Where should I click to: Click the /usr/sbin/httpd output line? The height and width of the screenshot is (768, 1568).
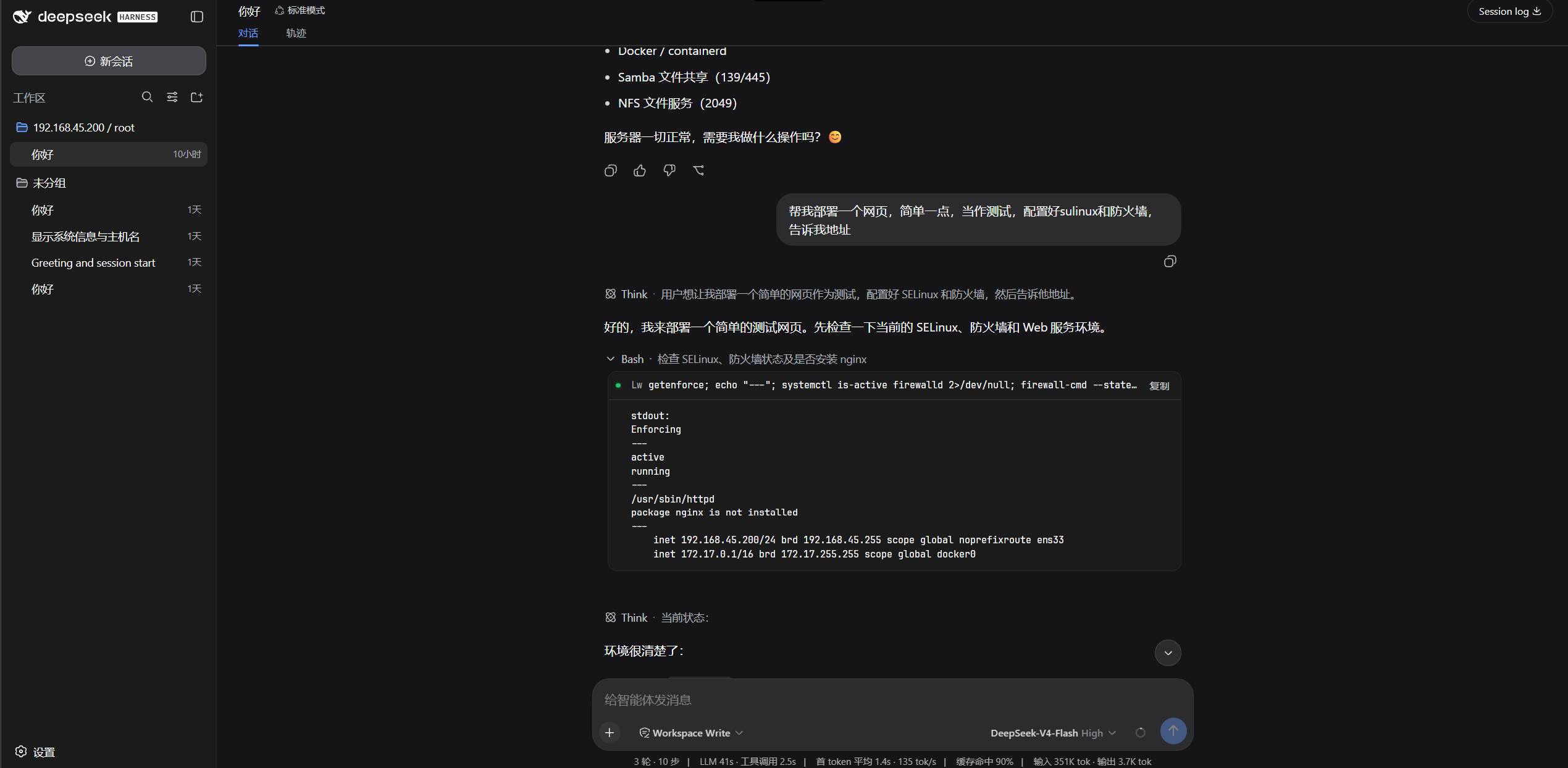[x=673, y=499]
